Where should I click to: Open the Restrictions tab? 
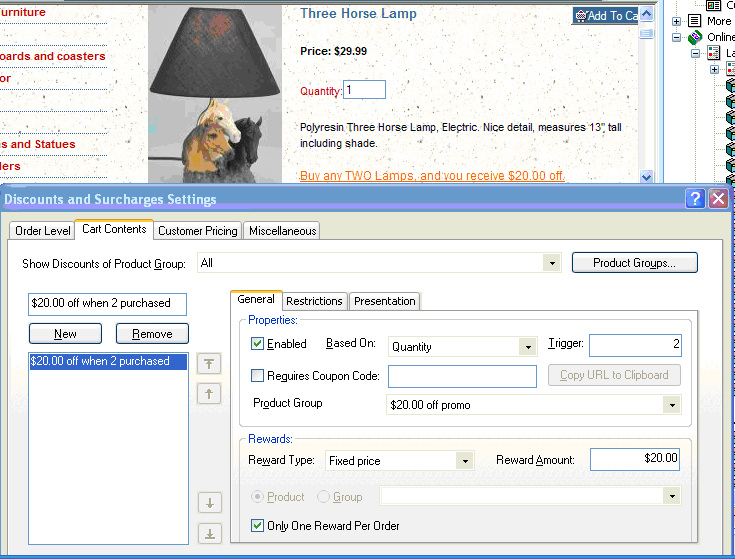pos(314,301)
